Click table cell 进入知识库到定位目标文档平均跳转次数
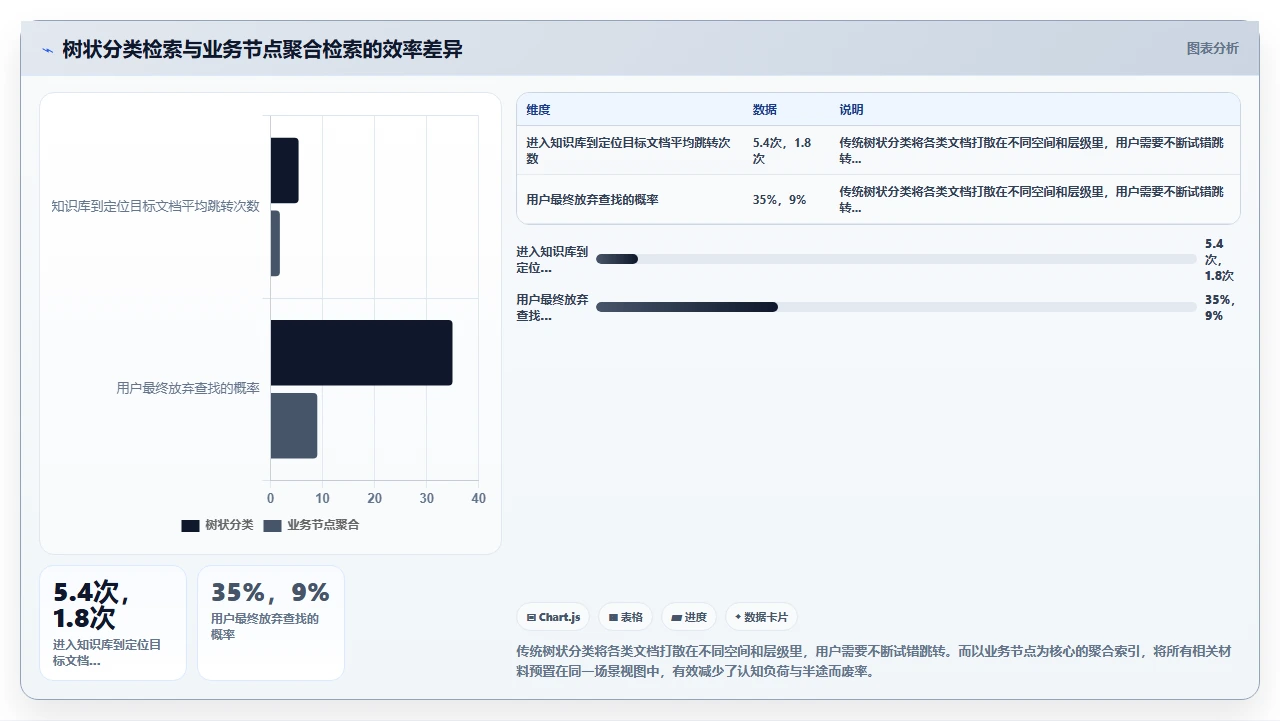 pyautogui.click(x=629, y=151)
